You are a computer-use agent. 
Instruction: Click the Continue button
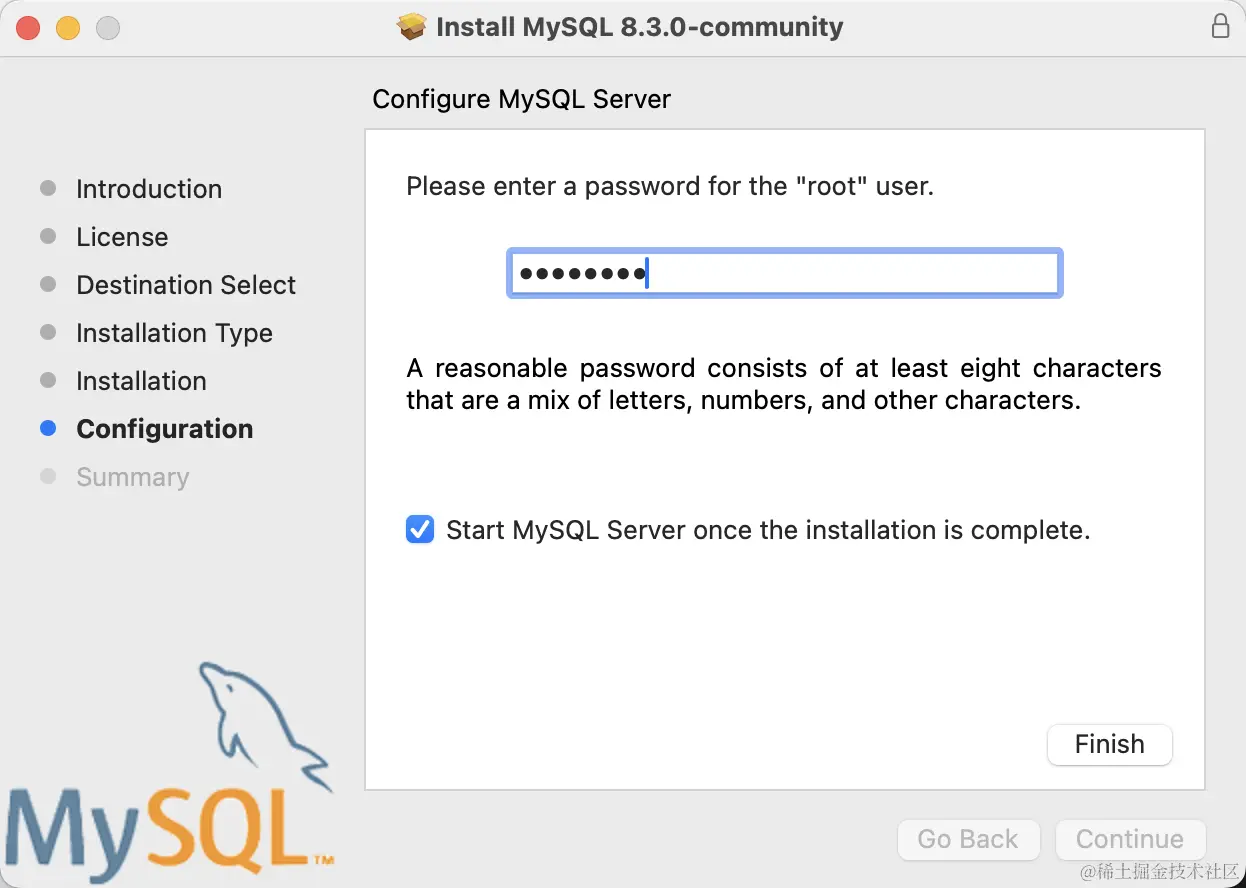click(1130, 840)
